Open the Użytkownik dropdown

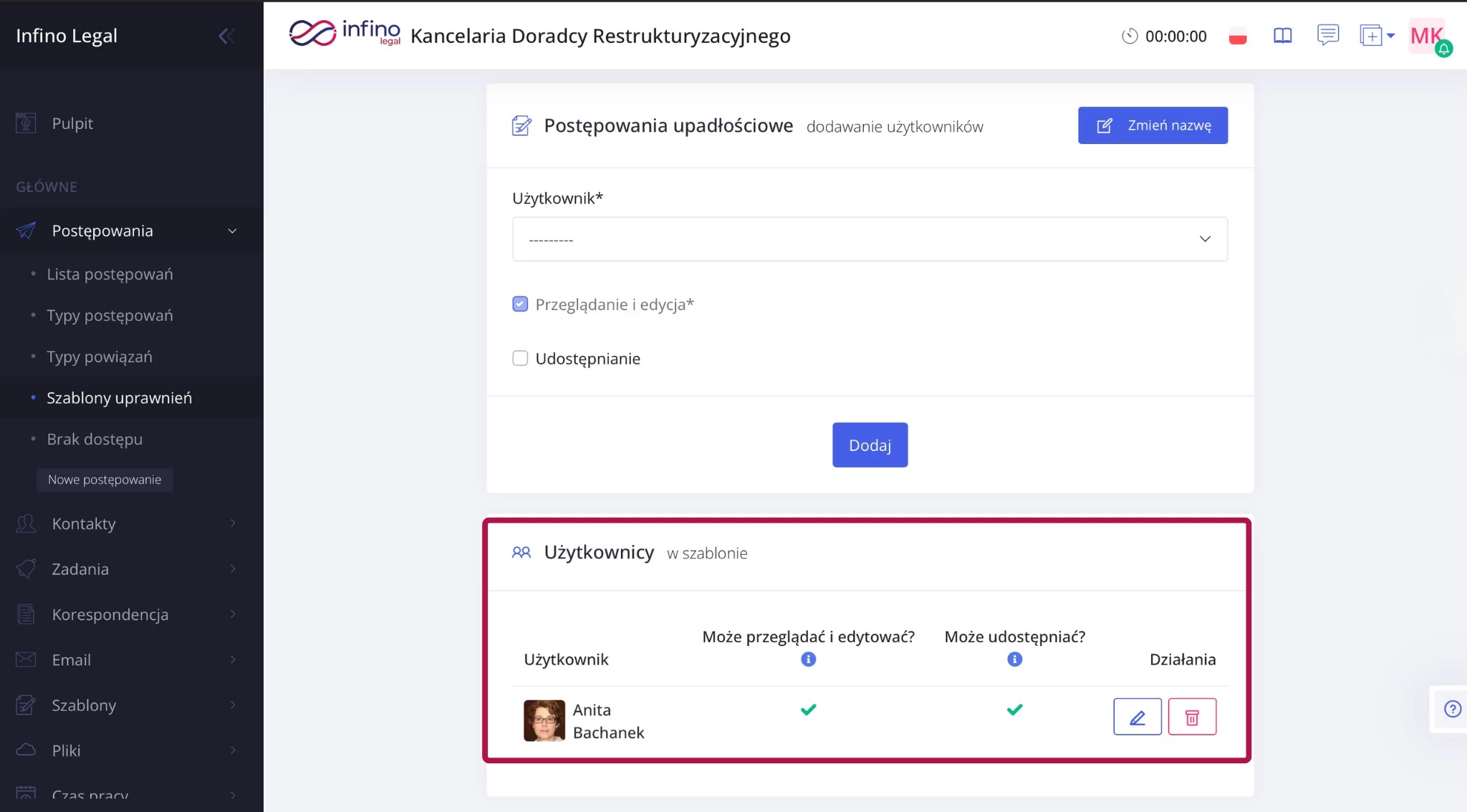click(x=870, y=239)
